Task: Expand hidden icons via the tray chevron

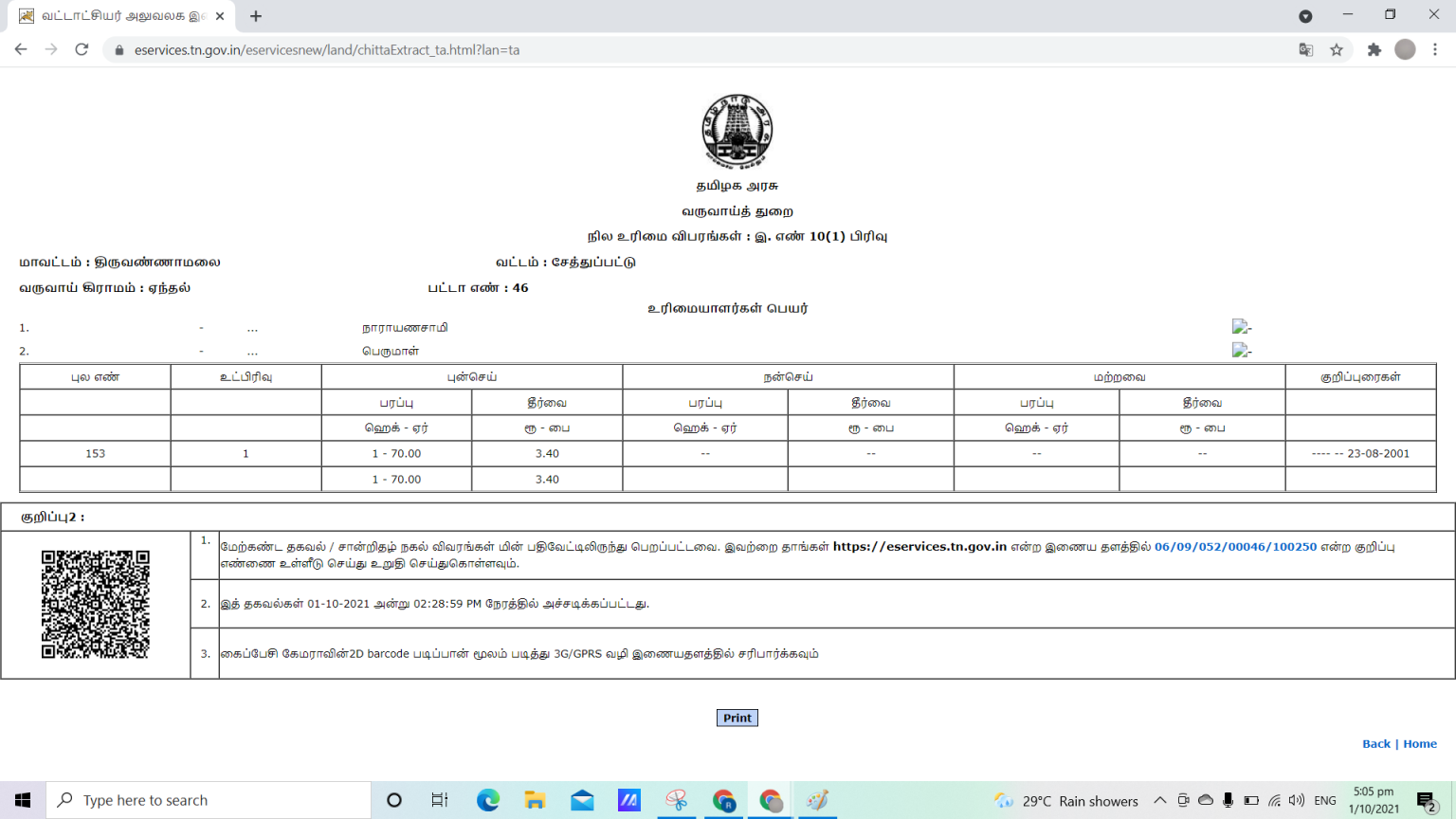Action: (x=1160, y=800)
